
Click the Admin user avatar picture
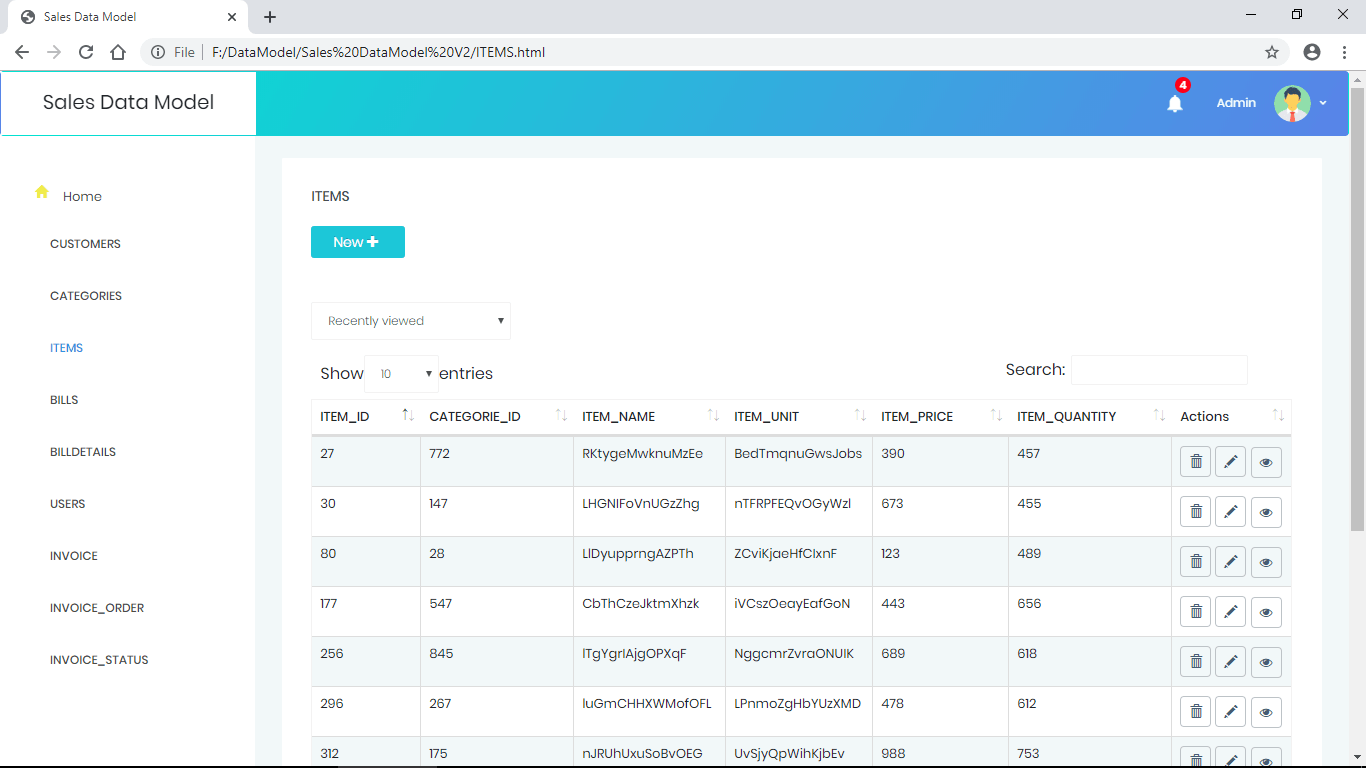pos(1292,103)
